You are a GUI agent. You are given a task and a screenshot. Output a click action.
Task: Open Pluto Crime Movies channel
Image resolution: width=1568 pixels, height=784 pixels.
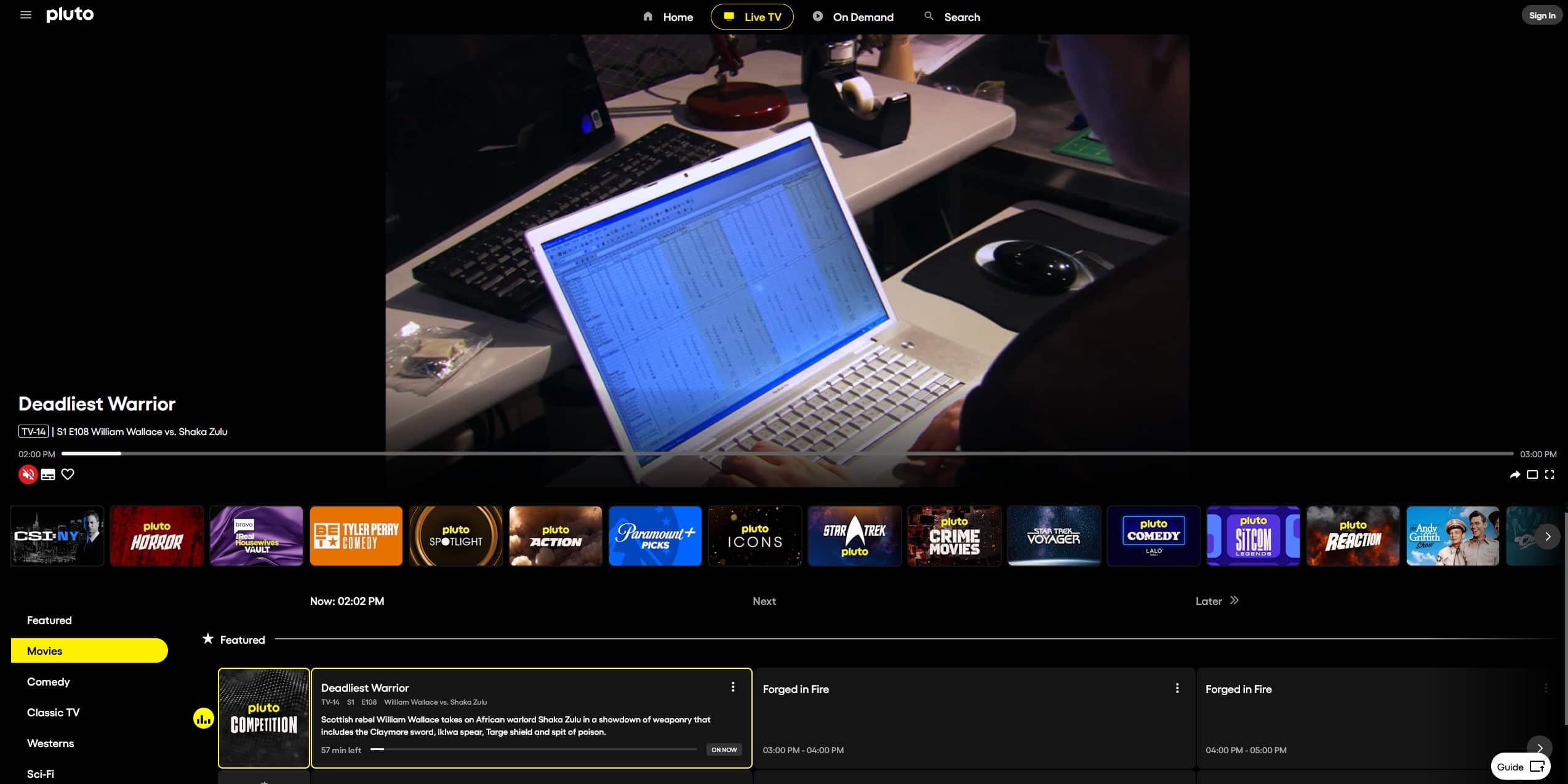pos(954,536)
